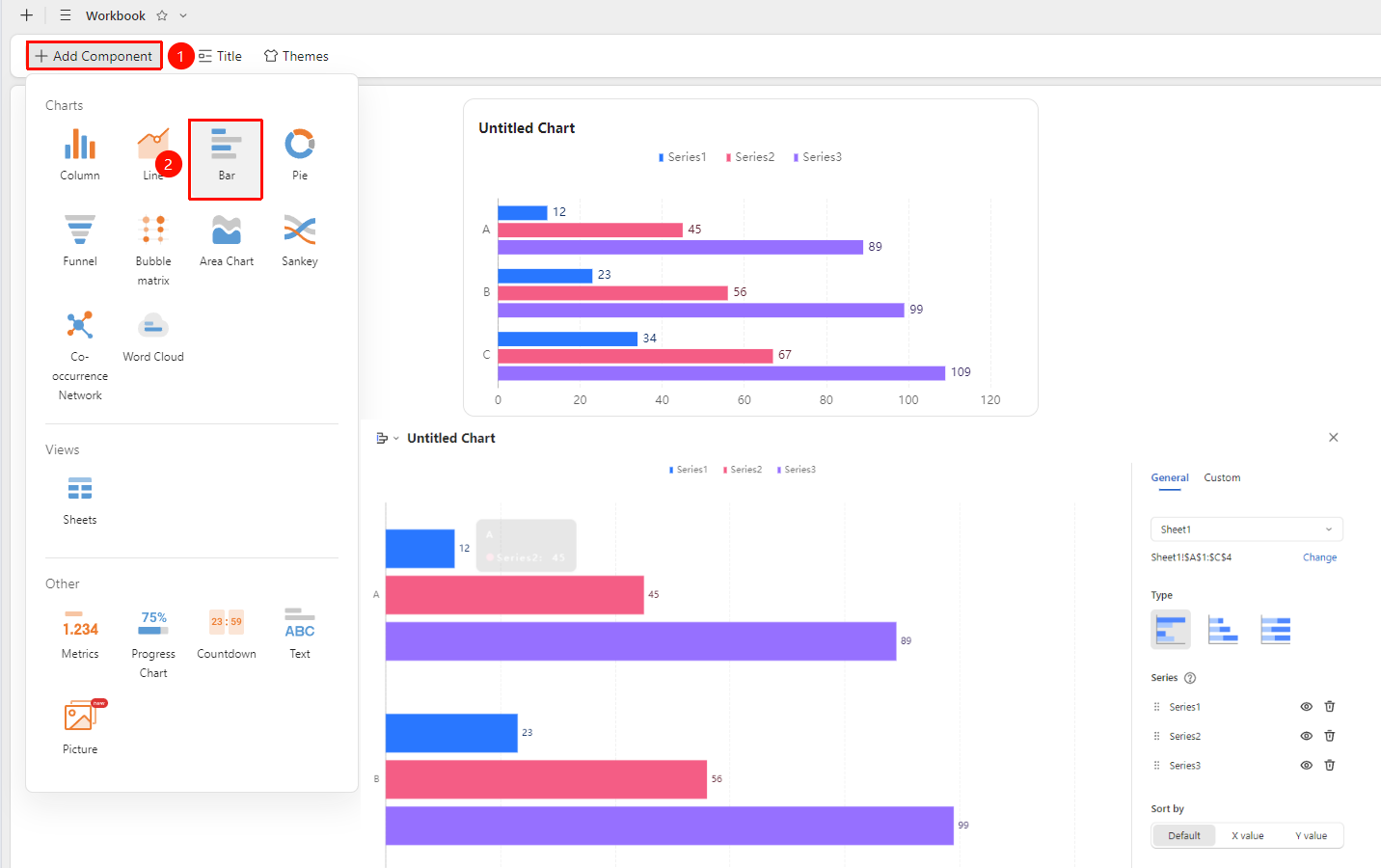Insert a Progress Chart
Viewport: 1381px width, 868px height.
pyautogui.click(x=153, y=642)
